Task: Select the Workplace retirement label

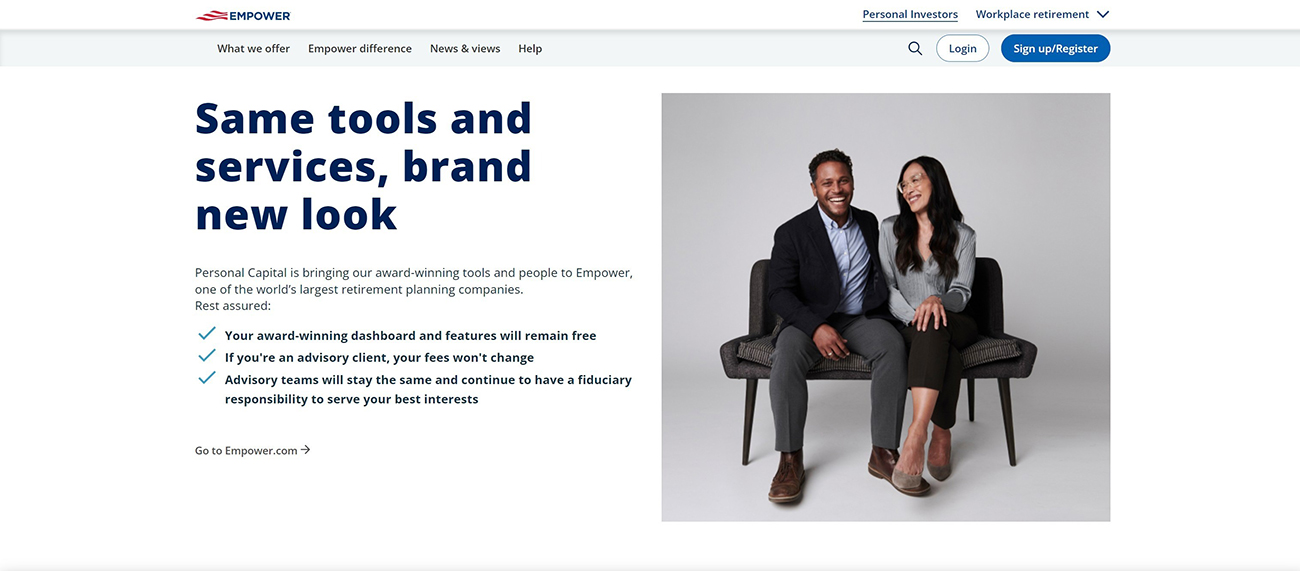Action: (1032, 14)
